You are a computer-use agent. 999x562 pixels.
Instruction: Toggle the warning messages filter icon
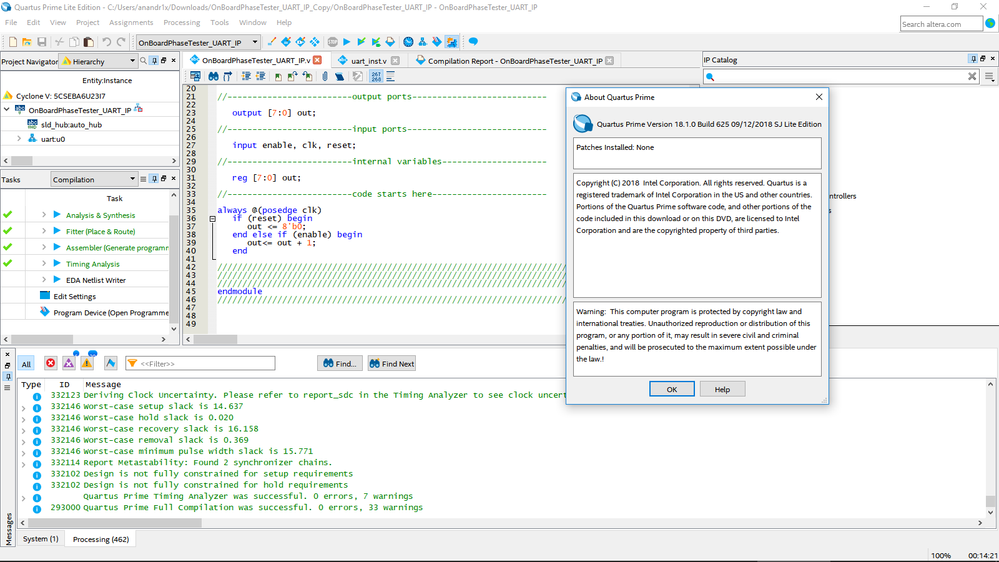(x=87, y=363)
